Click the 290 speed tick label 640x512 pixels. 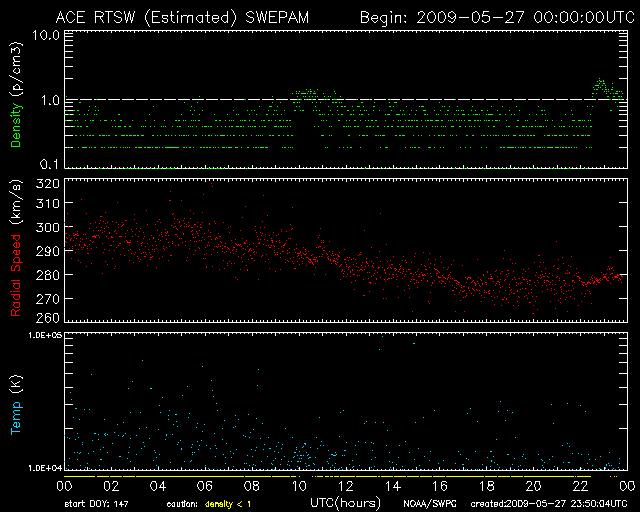[48, 251]
